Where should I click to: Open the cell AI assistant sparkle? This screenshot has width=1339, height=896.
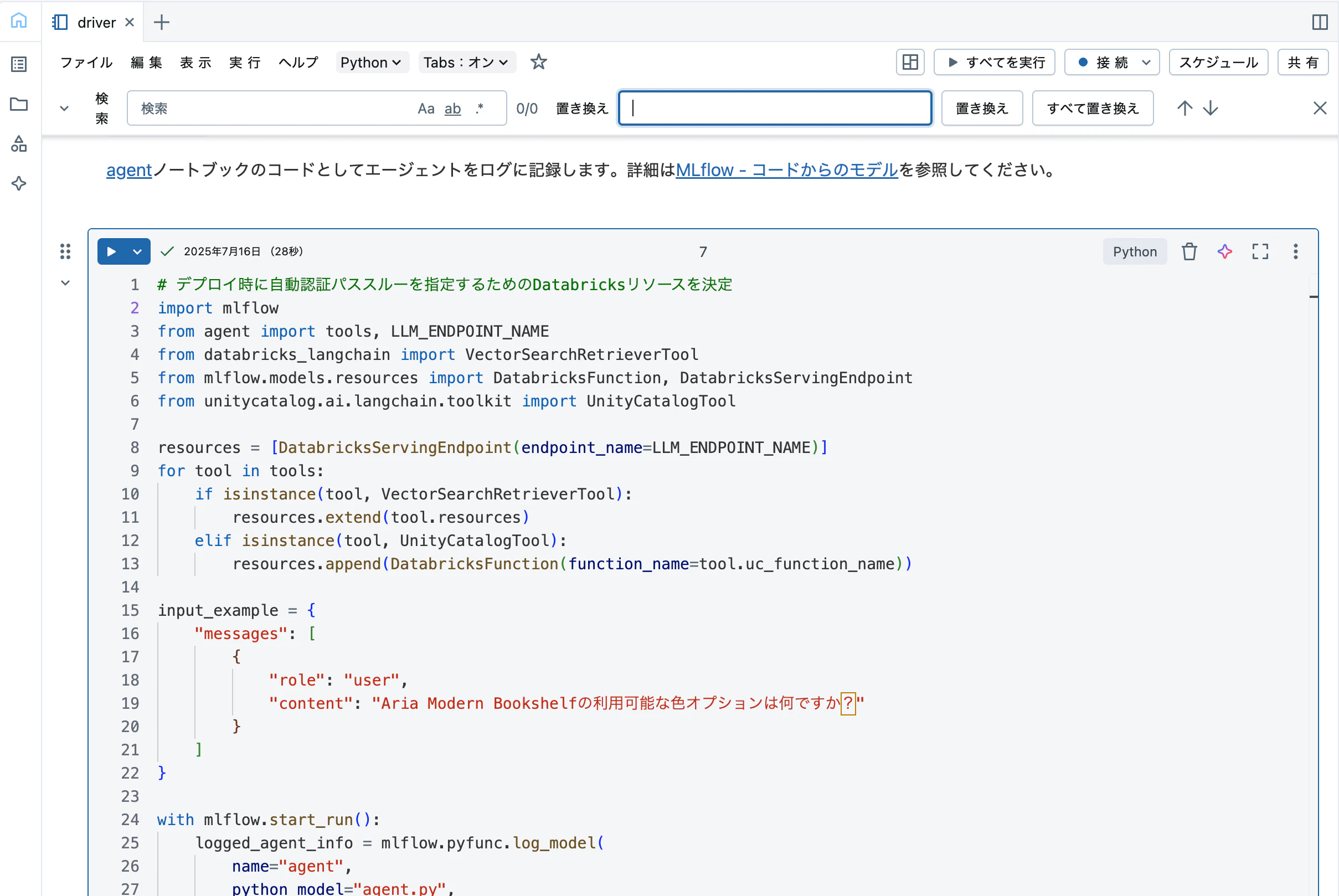click(1225, 251)
